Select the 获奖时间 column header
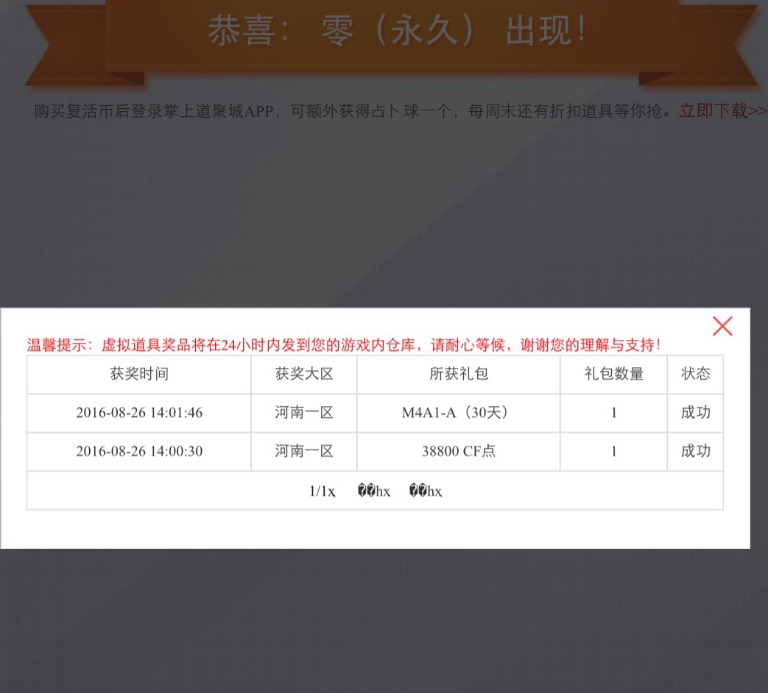Viewport: 768px width, 693px height. pyautogui.click(x=139, y=374)
